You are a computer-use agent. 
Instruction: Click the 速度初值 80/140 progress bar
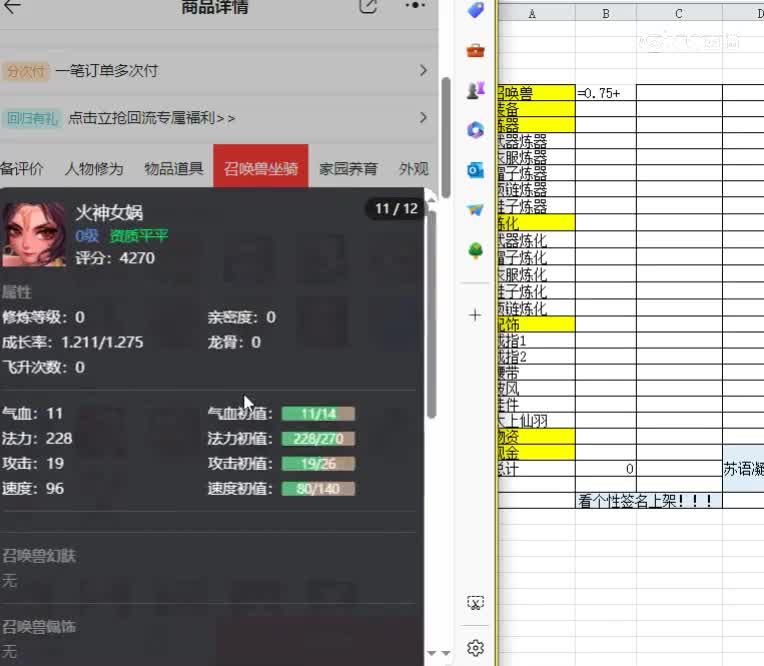click(x=318, y=489)
